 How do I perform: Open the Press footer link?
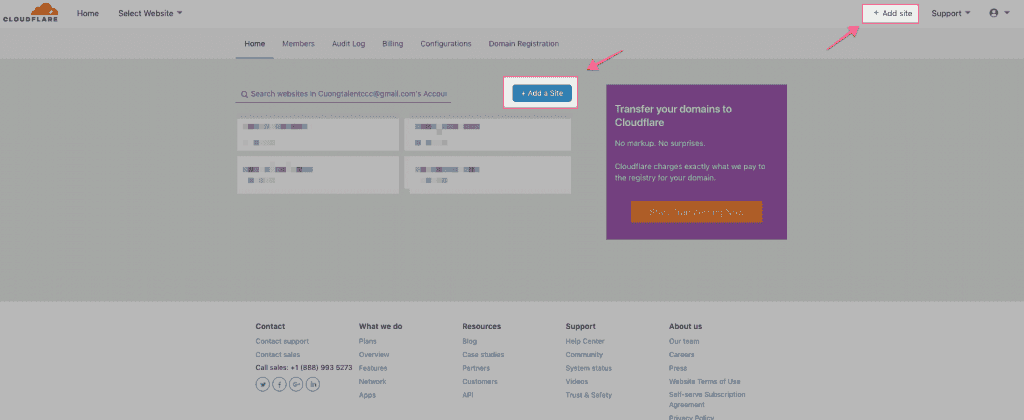677,368
